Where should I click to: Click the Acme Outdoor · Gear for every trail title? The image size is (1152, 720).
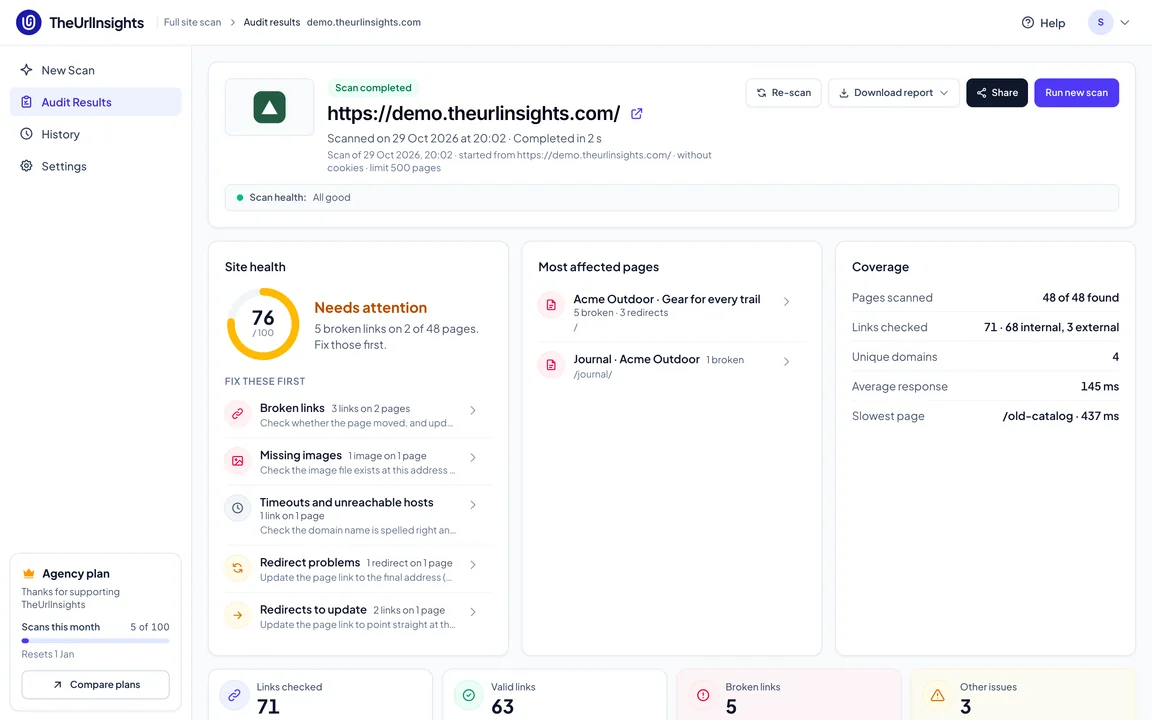pos(667,299)
